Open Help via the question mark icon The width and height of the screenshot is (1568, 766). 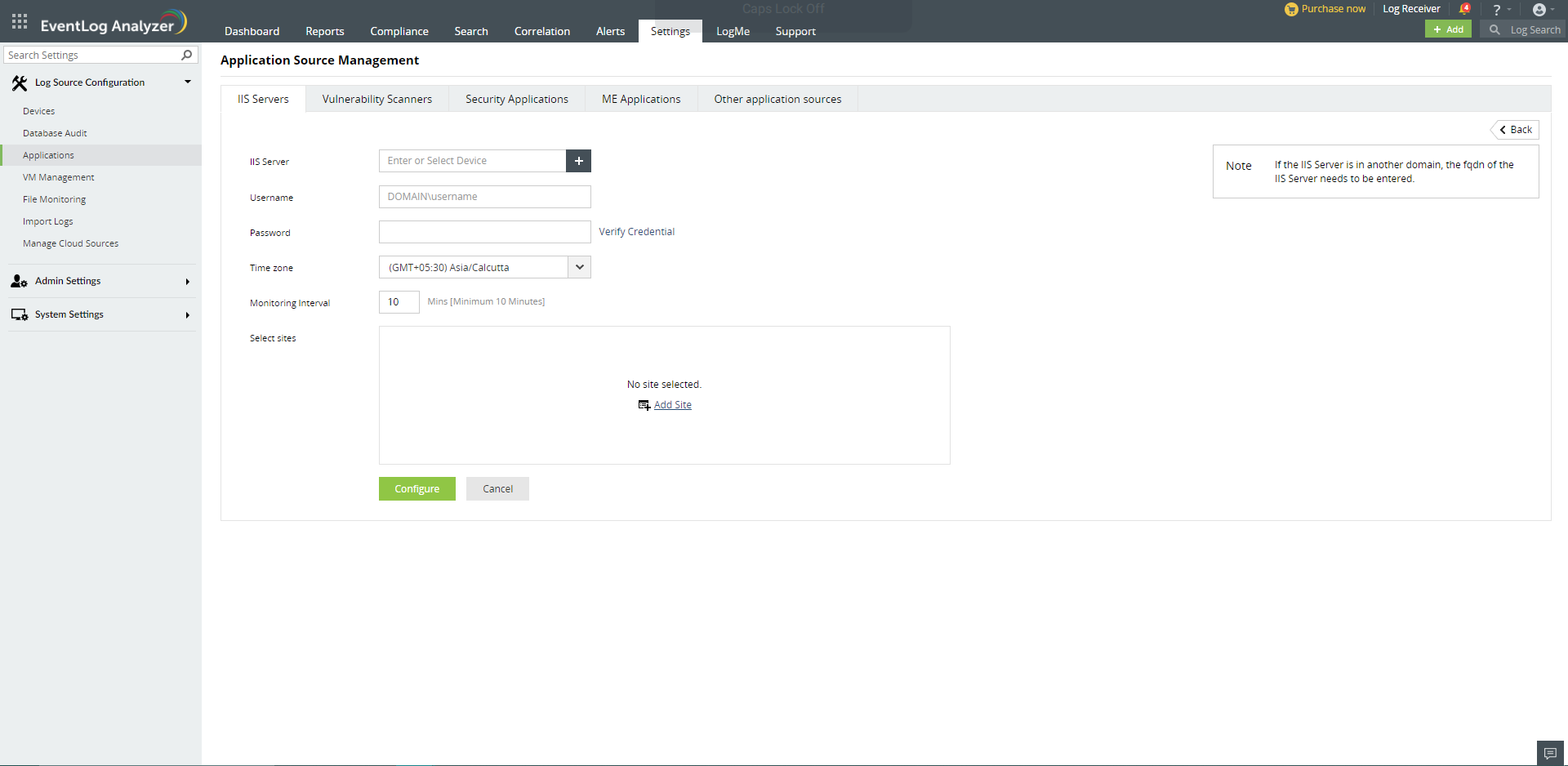(x=1497, y=9)
